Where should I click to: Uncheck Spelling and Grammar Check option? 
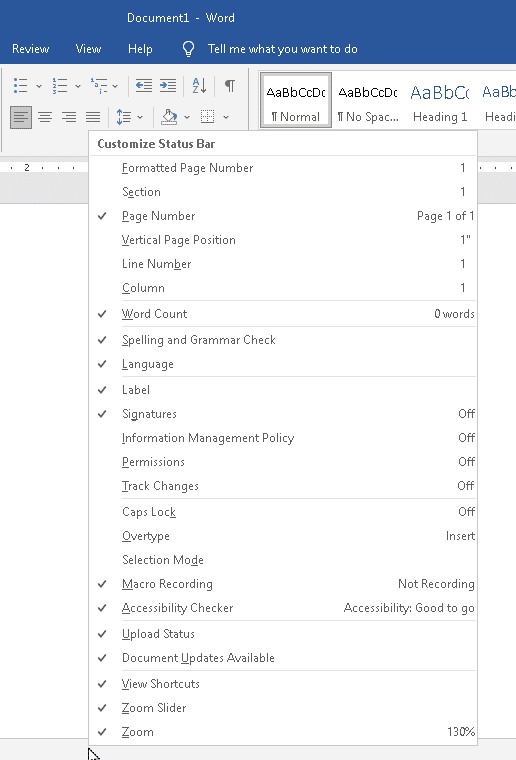[283, 340]
